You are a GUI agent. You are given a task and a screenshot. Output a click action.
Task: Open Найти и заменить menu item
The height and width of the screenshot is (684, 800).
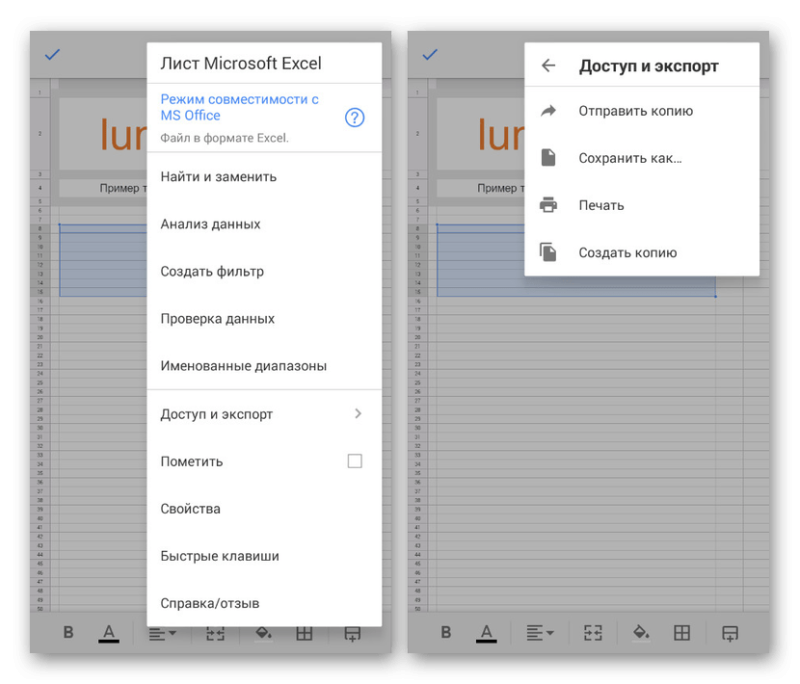[264, 176]
